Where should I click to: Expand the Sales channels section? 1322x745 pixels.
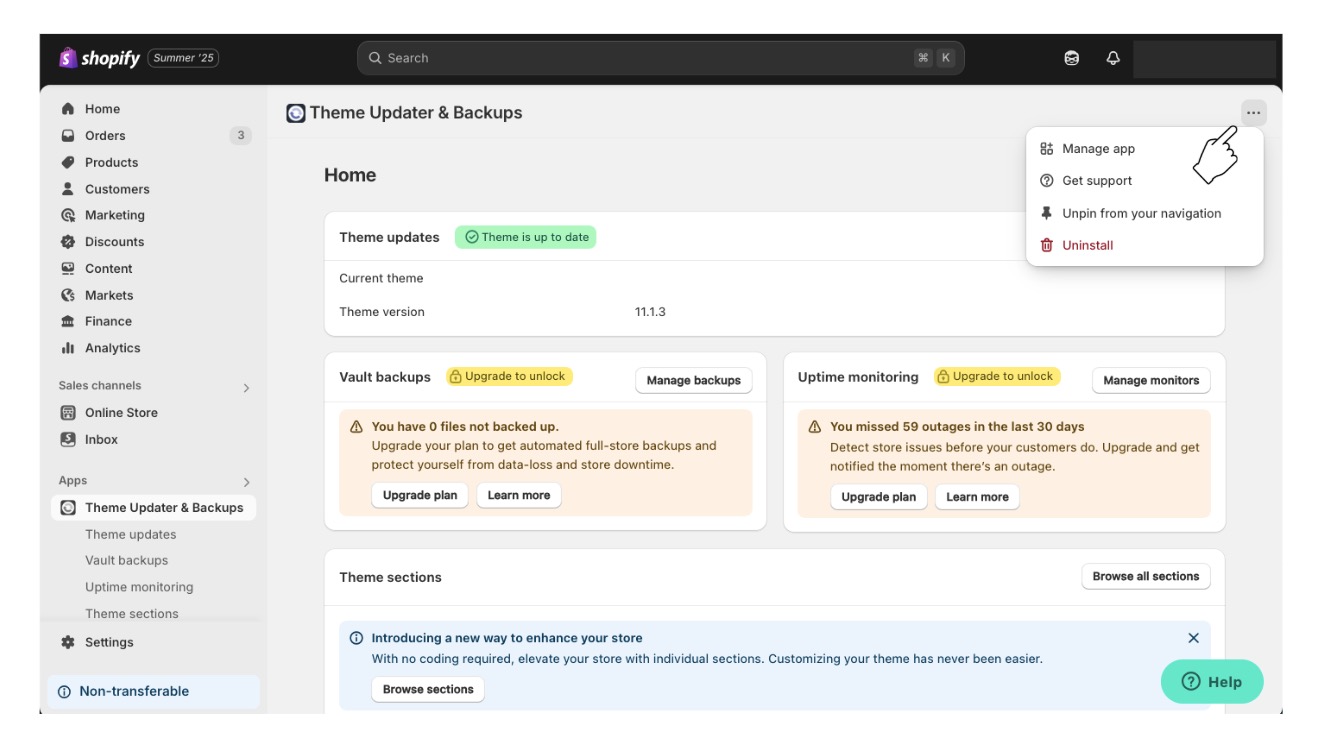click(246, 387)
